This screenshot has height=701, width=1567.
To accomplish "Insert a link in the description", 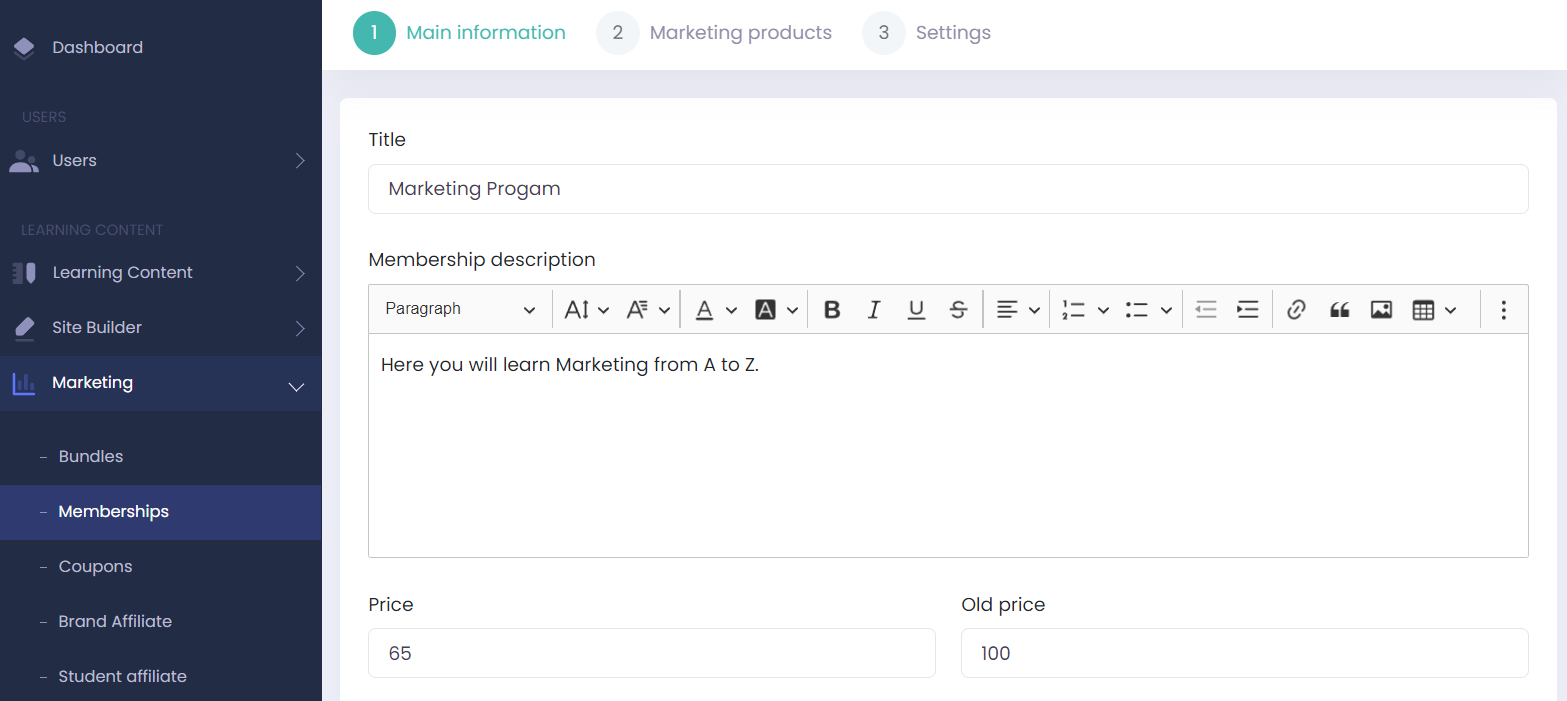I will point(1297,310).
